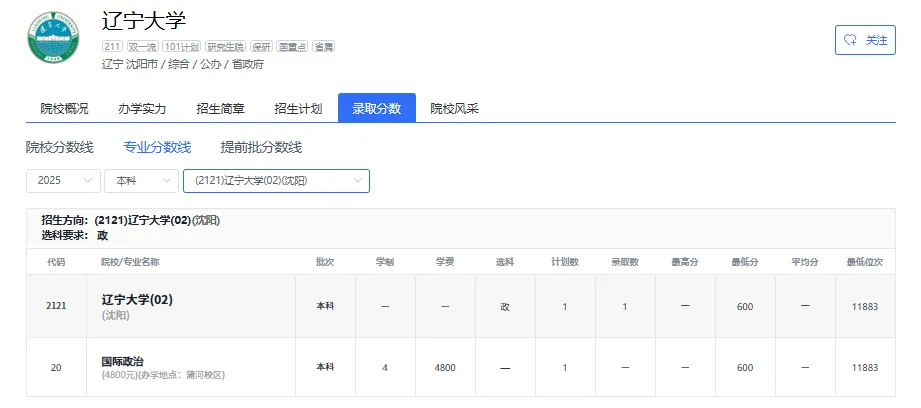Click the 保研 tag badge
The height and width of the screenshot is (408, 921).
coord(260,46)
